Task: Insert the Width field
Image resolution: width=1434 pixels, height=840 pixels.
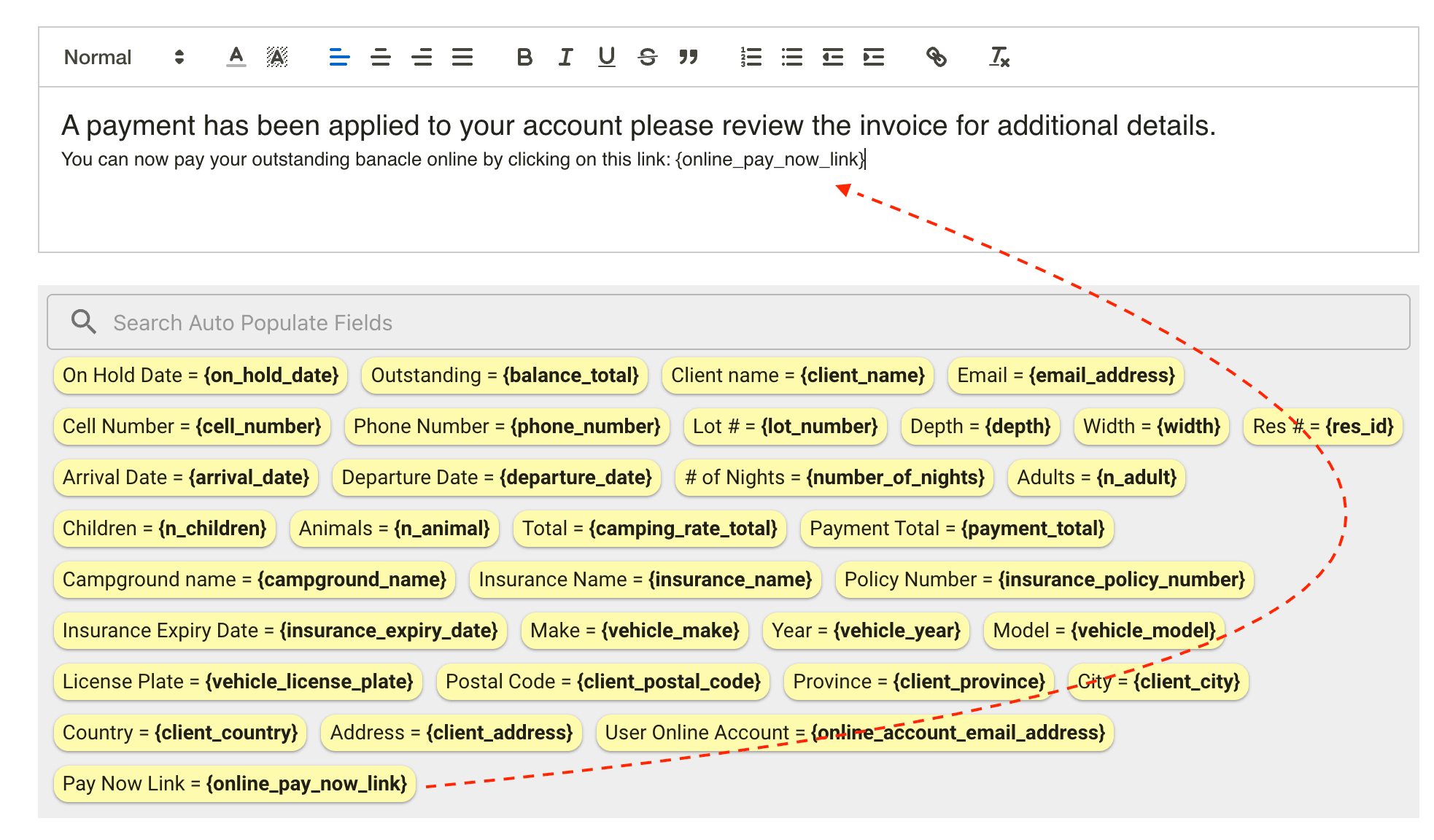Action: (x=1152, y=427)
